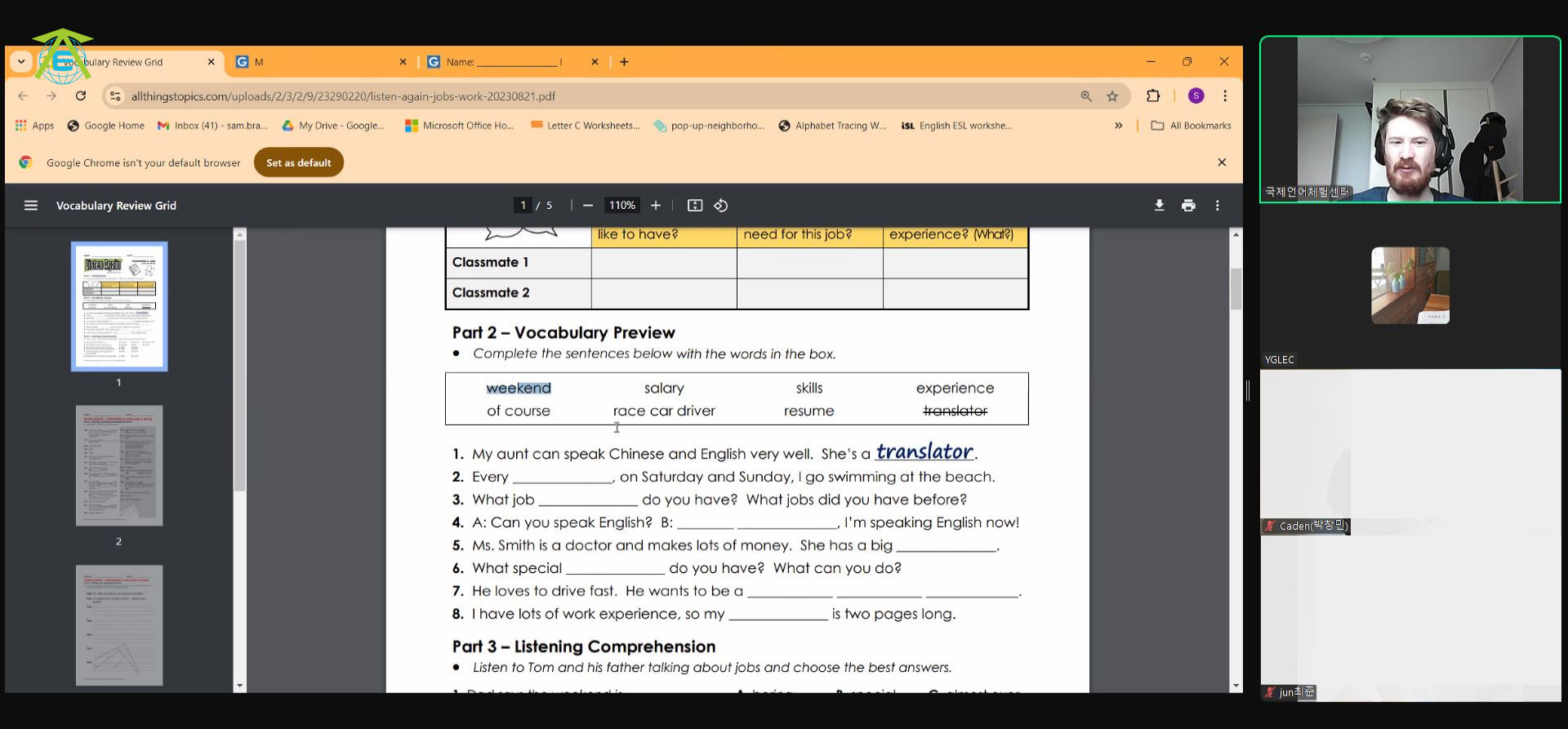The height and width of the screenshot is (729, 1568).
Task: Download the PDF file
Action: click(1159, 206)
